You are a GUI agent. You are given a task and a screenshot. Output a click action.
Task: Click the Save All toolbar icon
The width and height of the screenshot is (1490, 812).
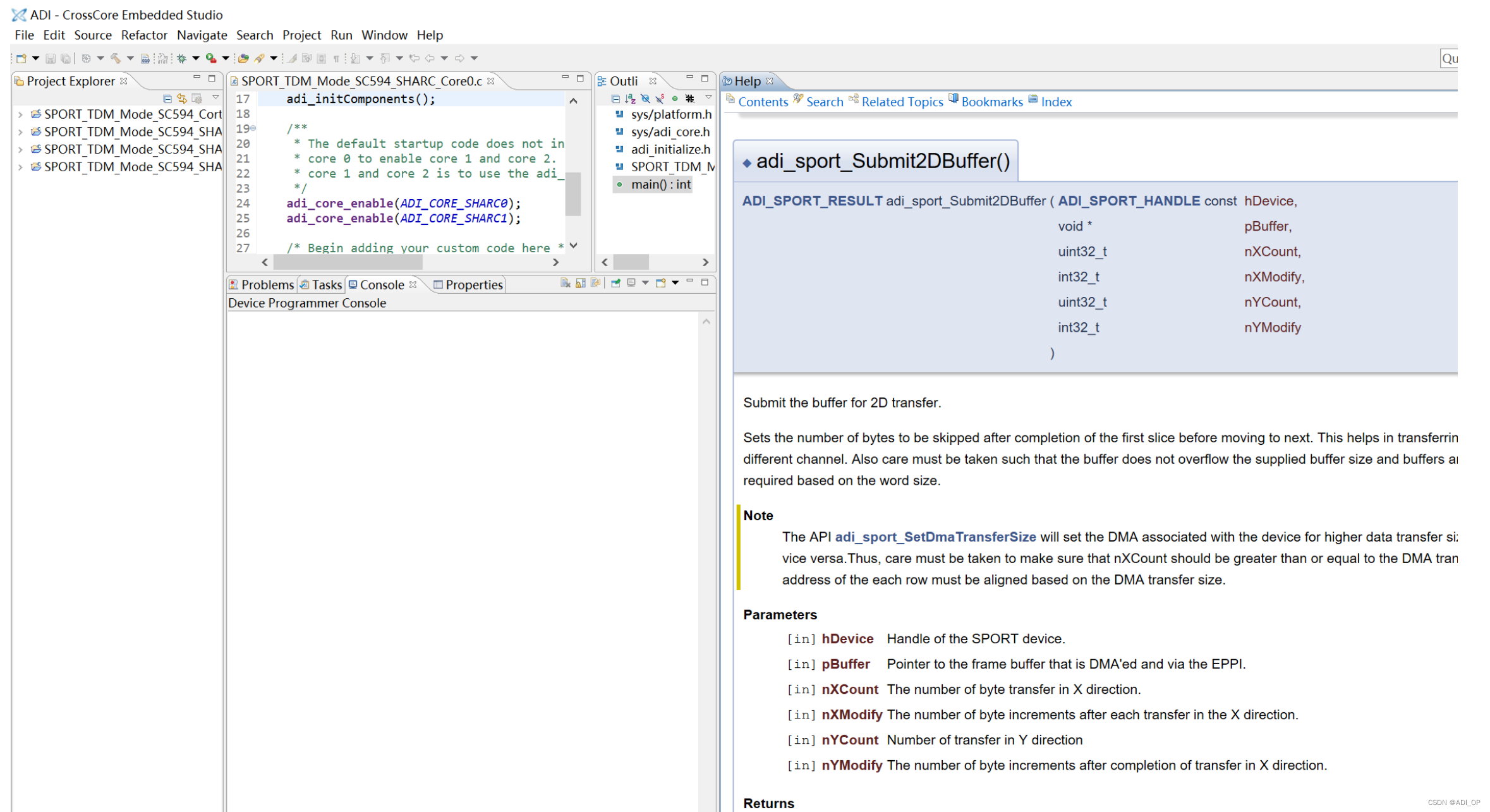coord(65,59)
